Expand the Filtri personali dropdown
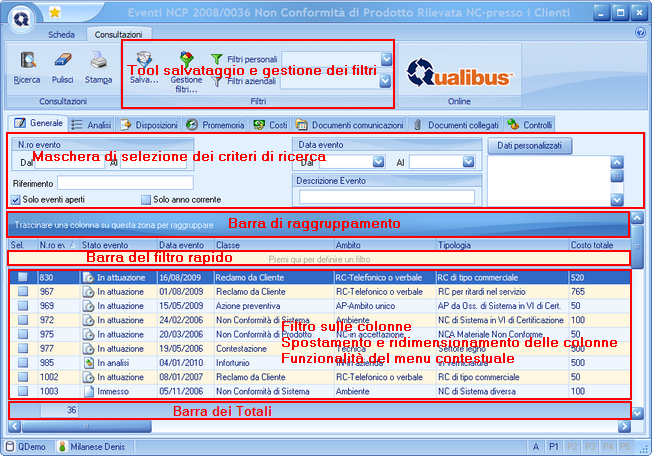Image resolution: width=652 pixels, height=456 pixels. tap(386, 60)
